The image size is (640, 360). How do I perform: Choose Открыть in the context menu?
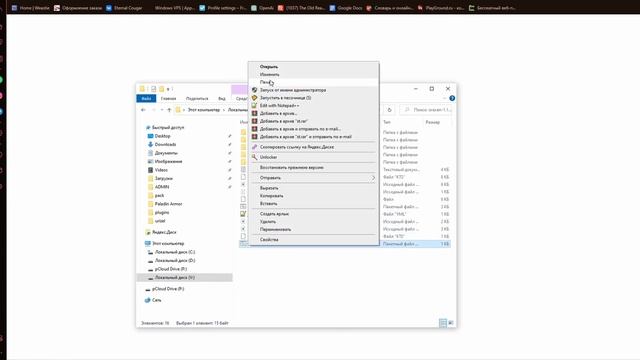click(x=313, y=67)
